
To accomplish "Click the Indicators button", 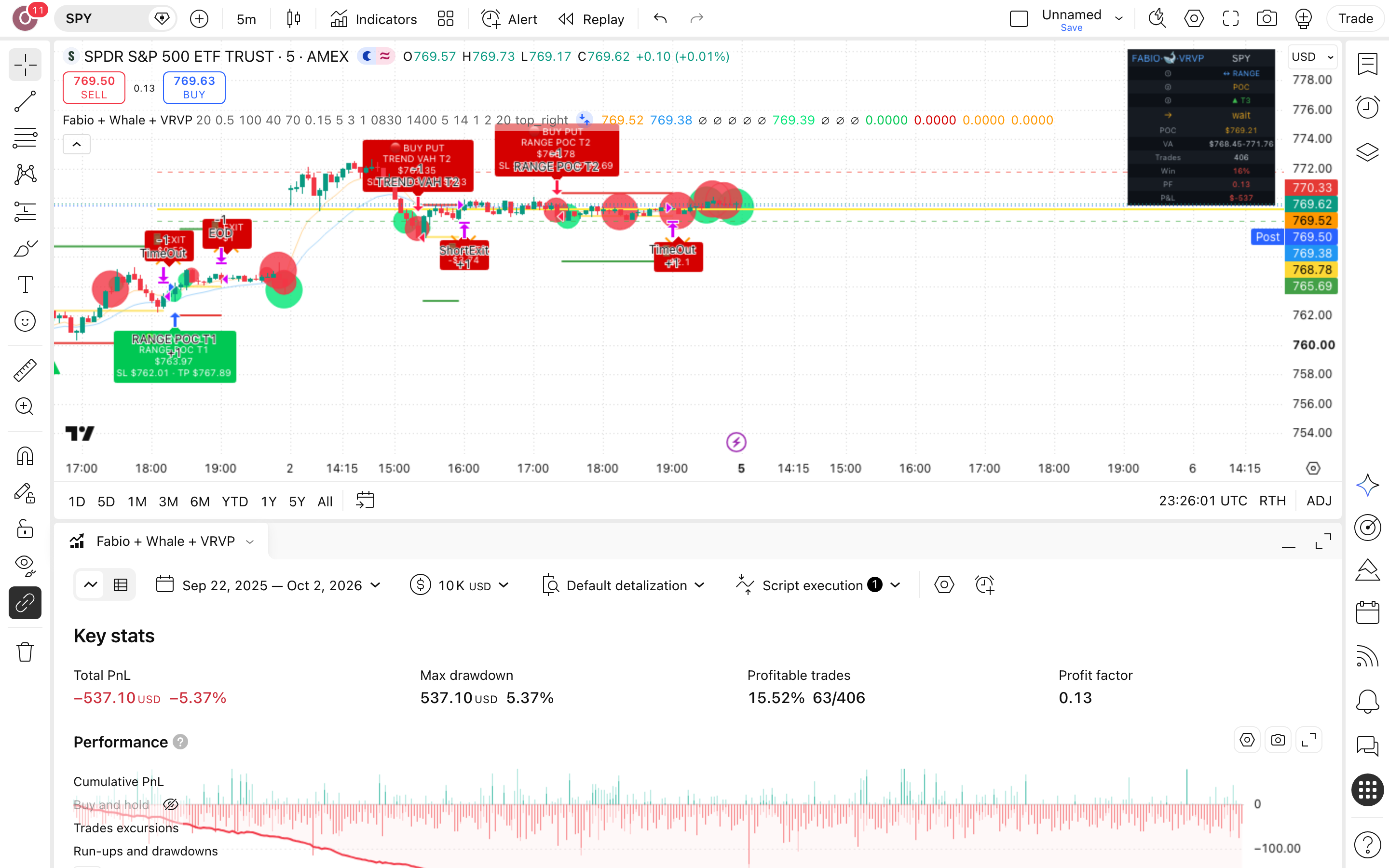I will 373,19.
